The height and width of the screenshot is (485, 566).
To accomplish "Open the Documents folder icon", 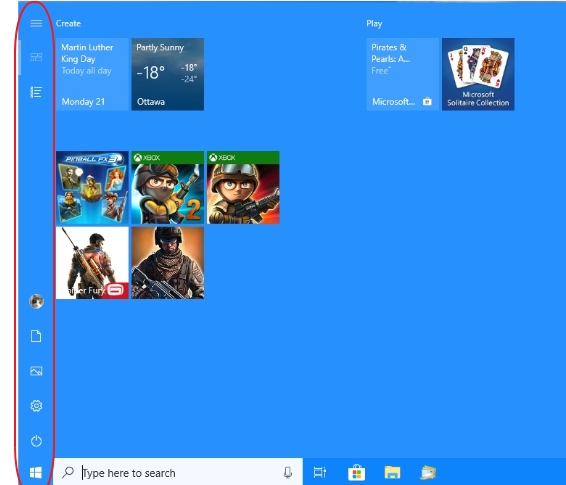I will 36,336.
